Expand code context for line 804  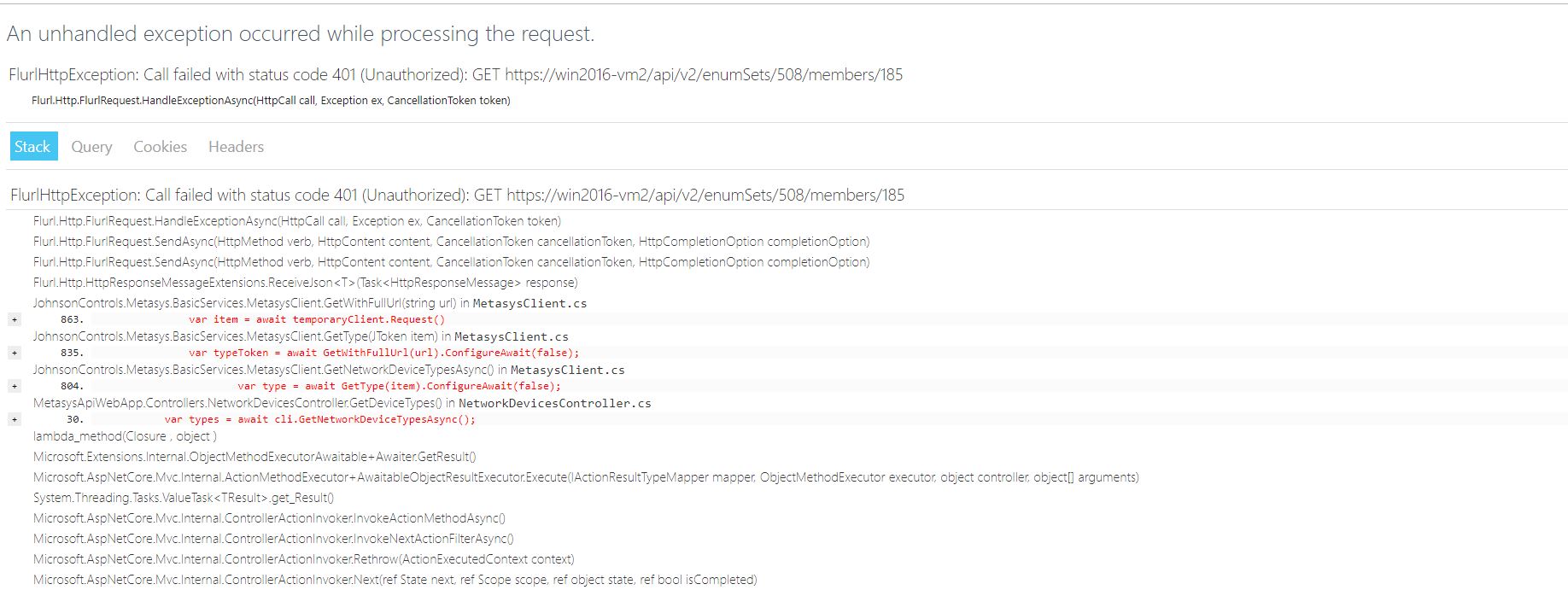tap(14, 386)
